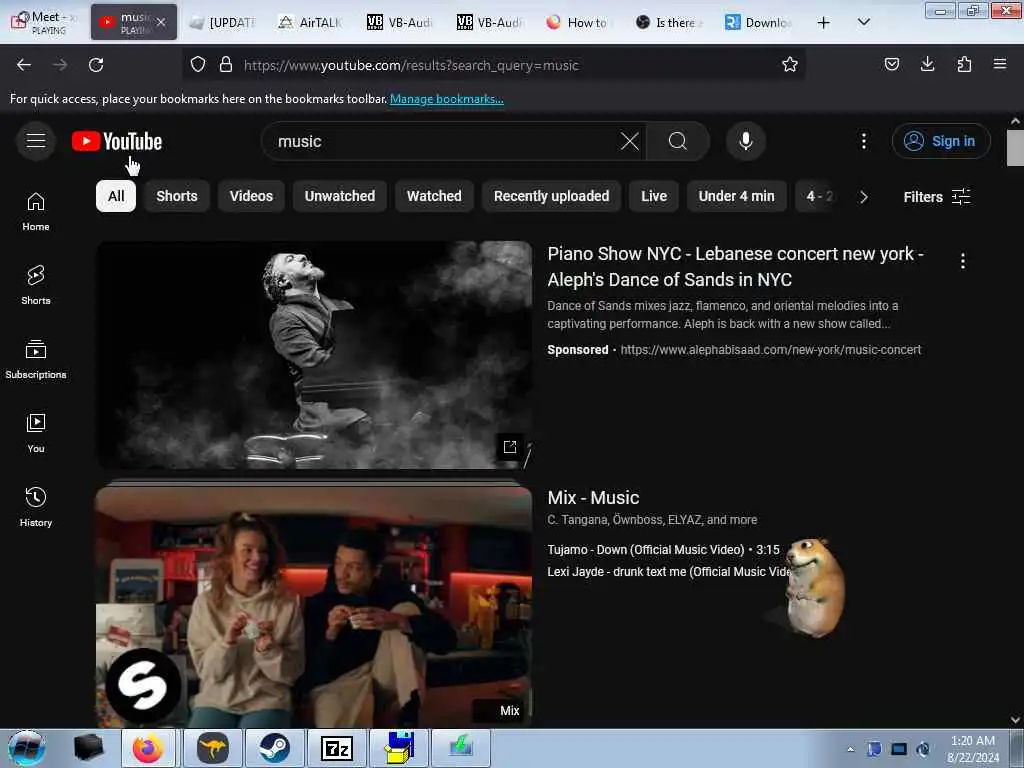This screenshot has width=1024, height=768.
Task: Open the Windows Start menu
Action: pyautogui.click(x=27, y=748)
